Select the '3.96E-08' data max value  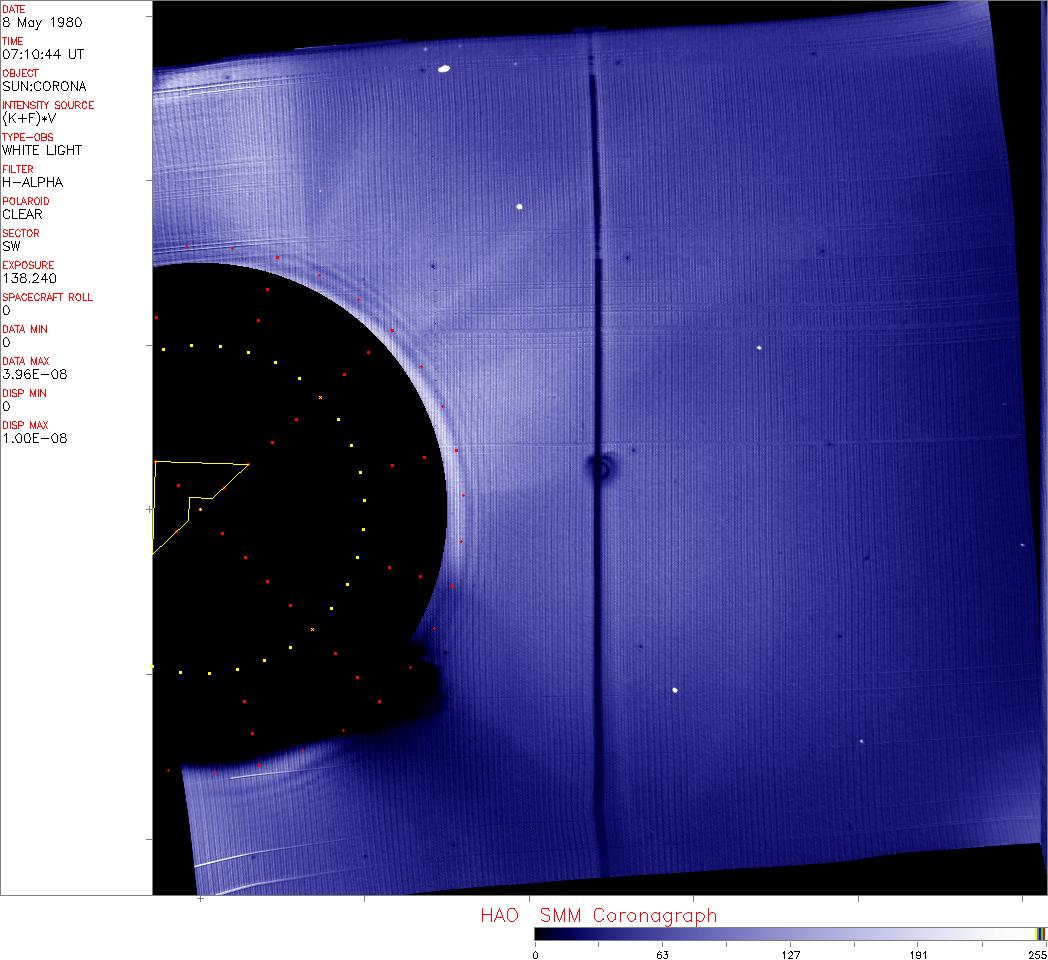[30, 374]
